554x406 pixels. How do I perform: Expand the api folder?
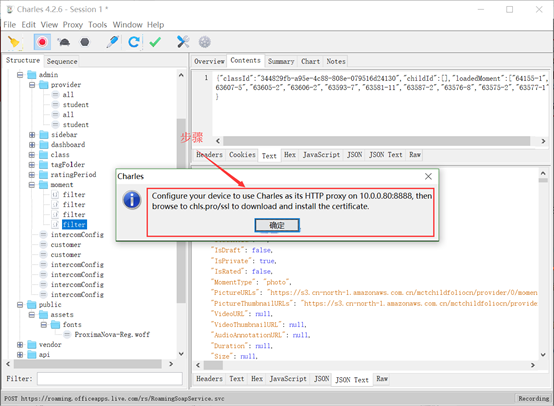(20, 354)
